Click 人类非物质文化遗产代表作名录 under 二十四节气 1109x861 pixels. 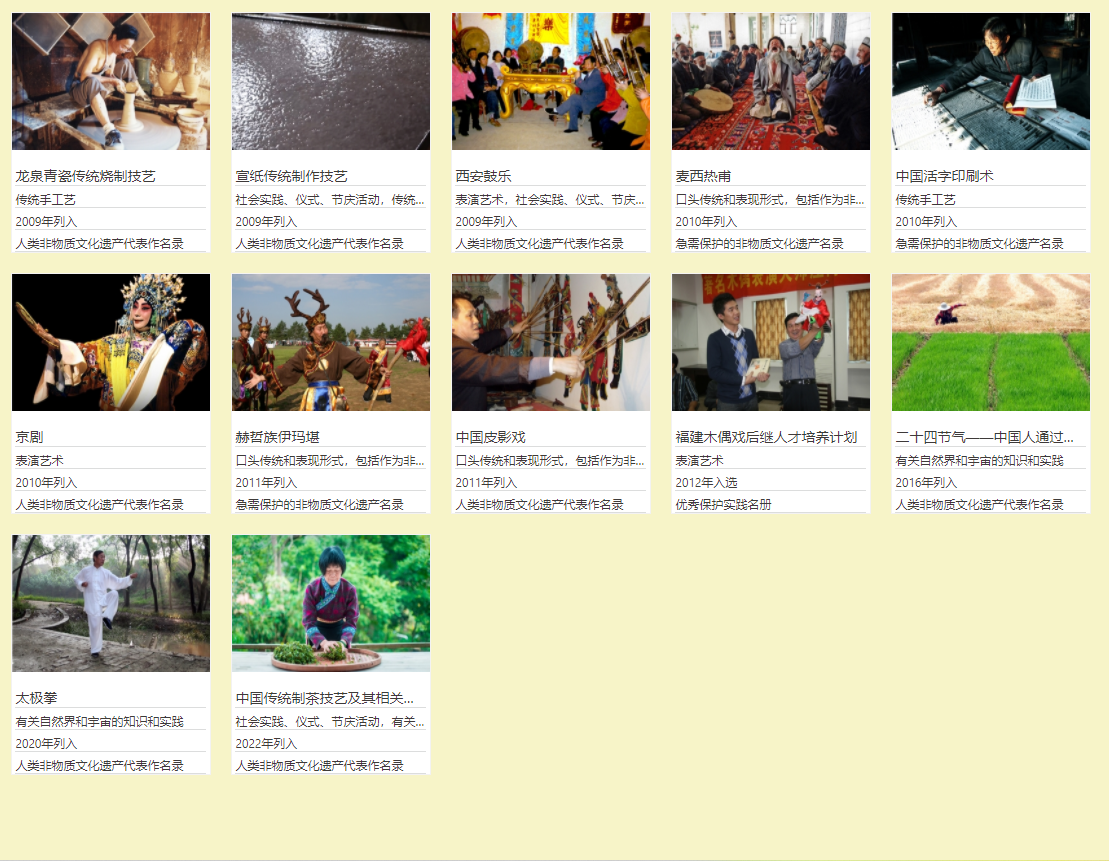980,504
